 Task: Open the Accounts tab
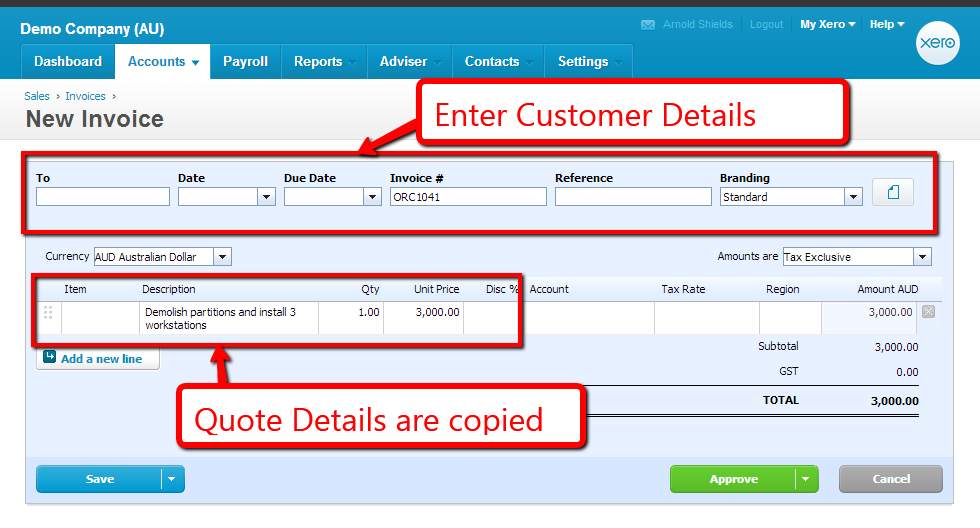click(x=162, y=61)
